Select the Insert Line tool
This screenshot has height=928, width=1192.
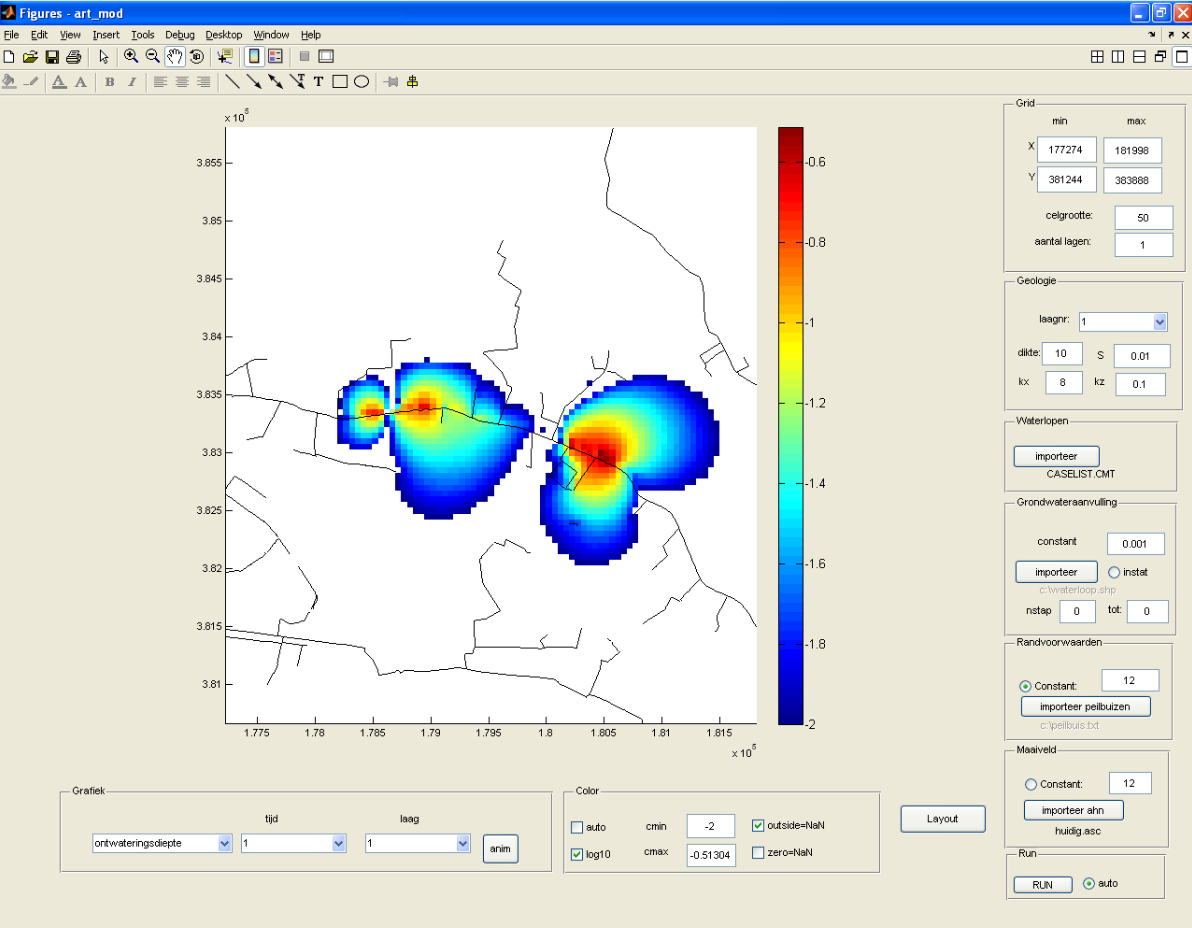coord(233,82)
